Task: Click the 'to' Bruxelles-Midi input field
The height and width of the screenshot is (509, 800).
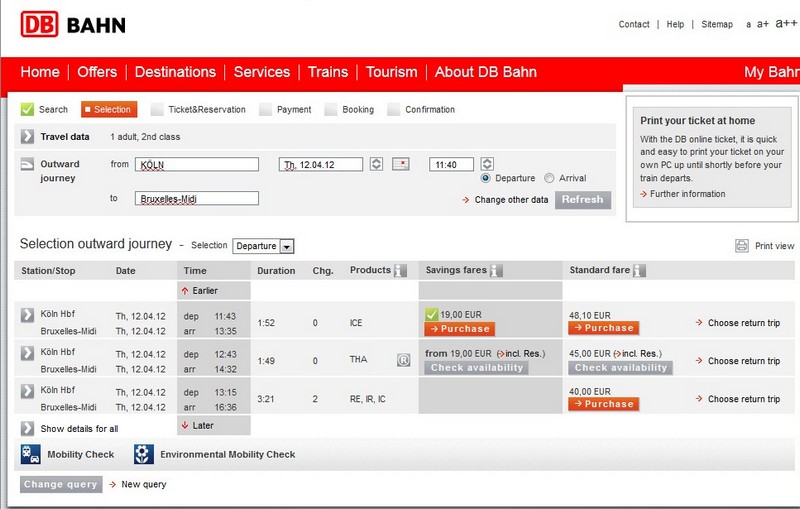Action: point(197,198)
